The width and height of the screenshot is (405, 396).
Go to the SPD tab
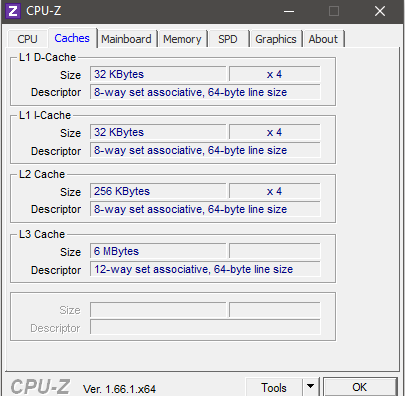tap(228, 39)
